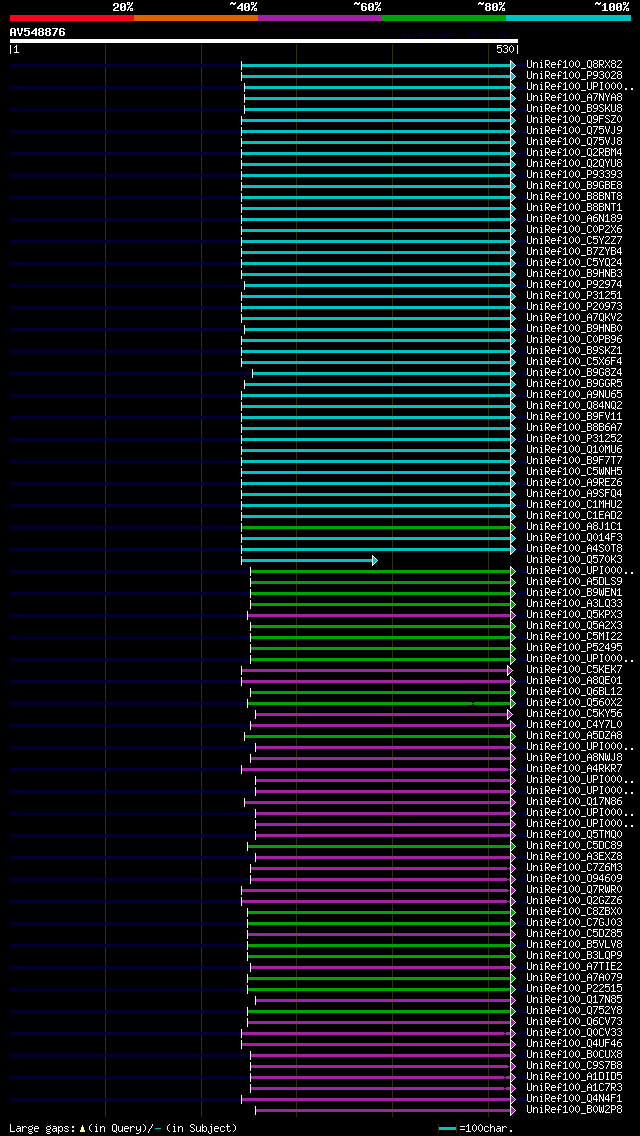
Task: Click the short cyan alignment bar of Q570K3
Action: [309, 560]
